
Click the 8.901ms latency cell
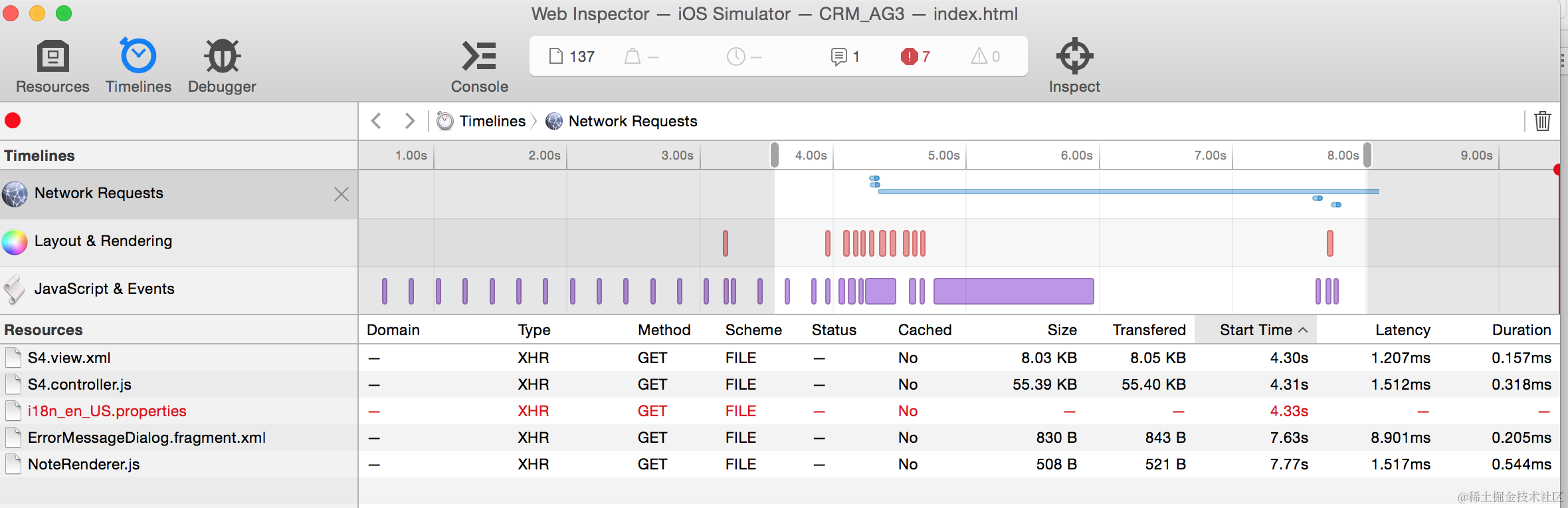click(x=1401, y=438)
